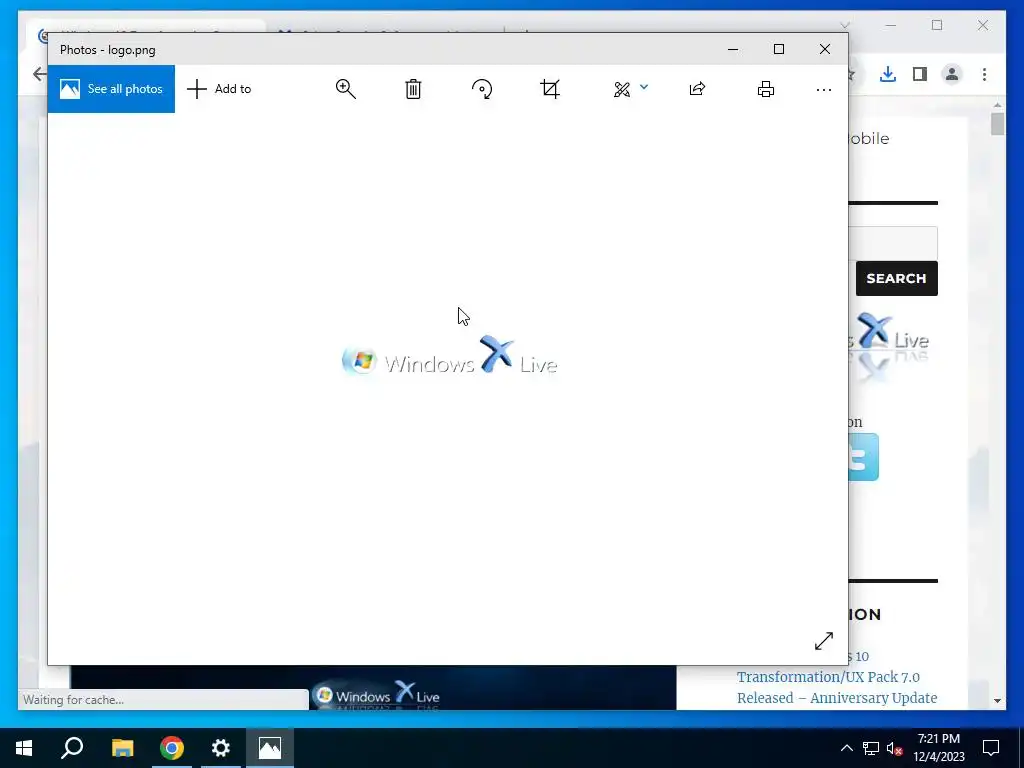Zoom in with the magnifier icon
1024x768 pixels.
pos(345,89)
